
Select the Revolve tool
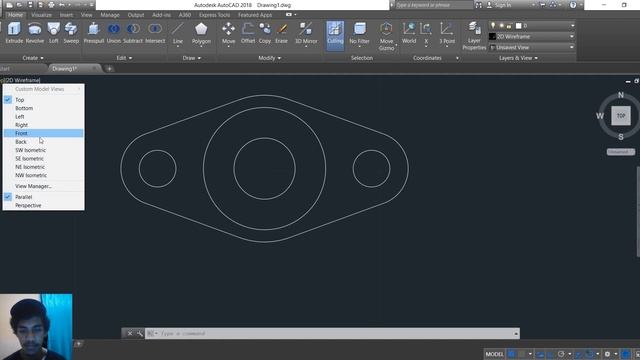pyautogui.click(x=35, y=33)
